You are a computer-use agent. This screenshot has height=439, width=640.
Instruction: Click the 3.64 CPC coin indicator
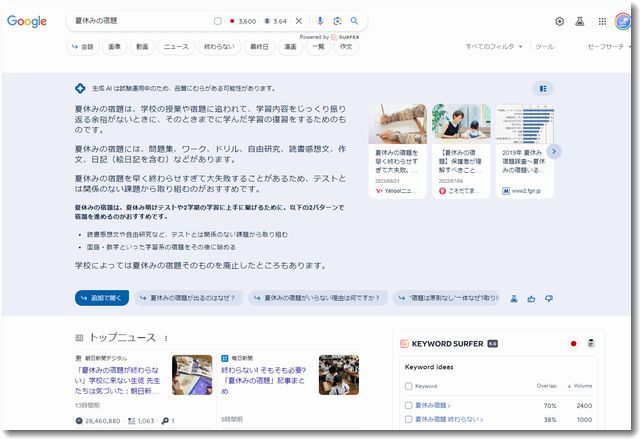(275, 21)
